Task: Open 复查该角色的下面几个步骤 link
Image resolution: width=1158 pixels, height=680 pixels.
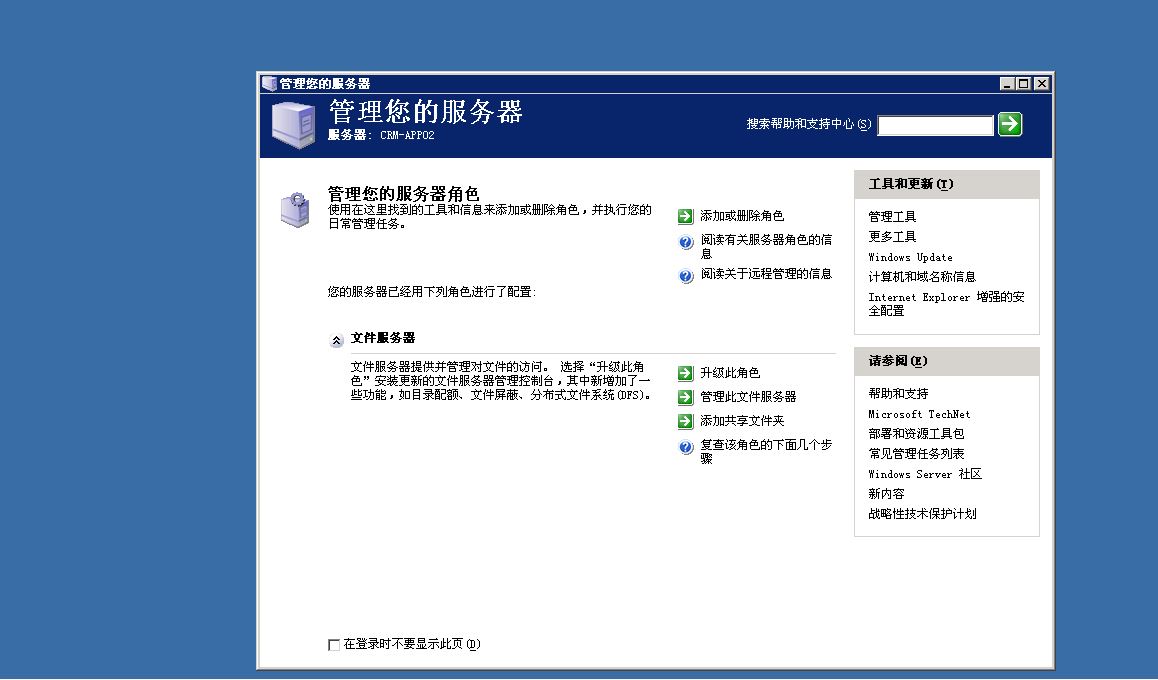Action: coord(766,451)
